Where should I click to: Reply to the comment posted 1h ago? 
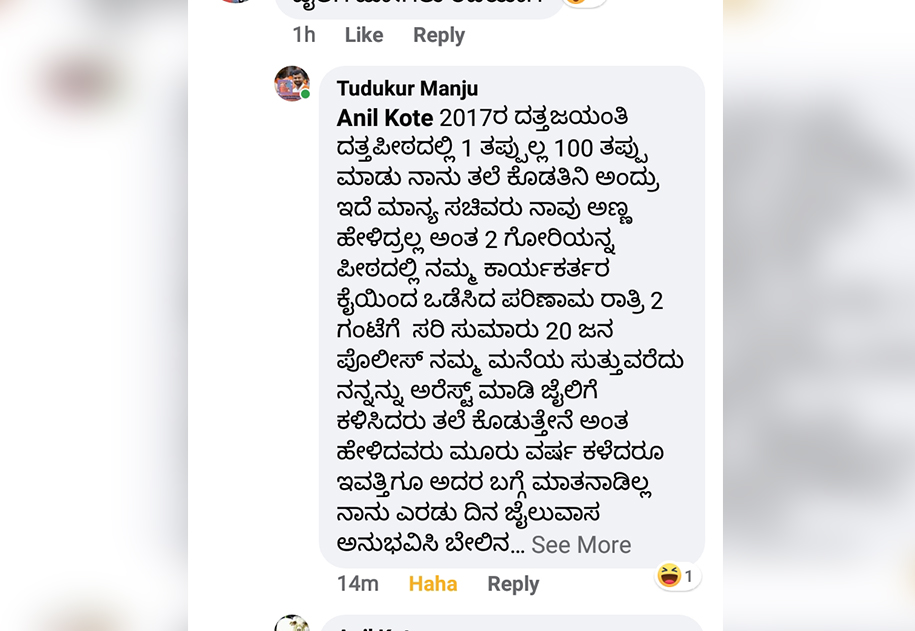coord(439,35)
